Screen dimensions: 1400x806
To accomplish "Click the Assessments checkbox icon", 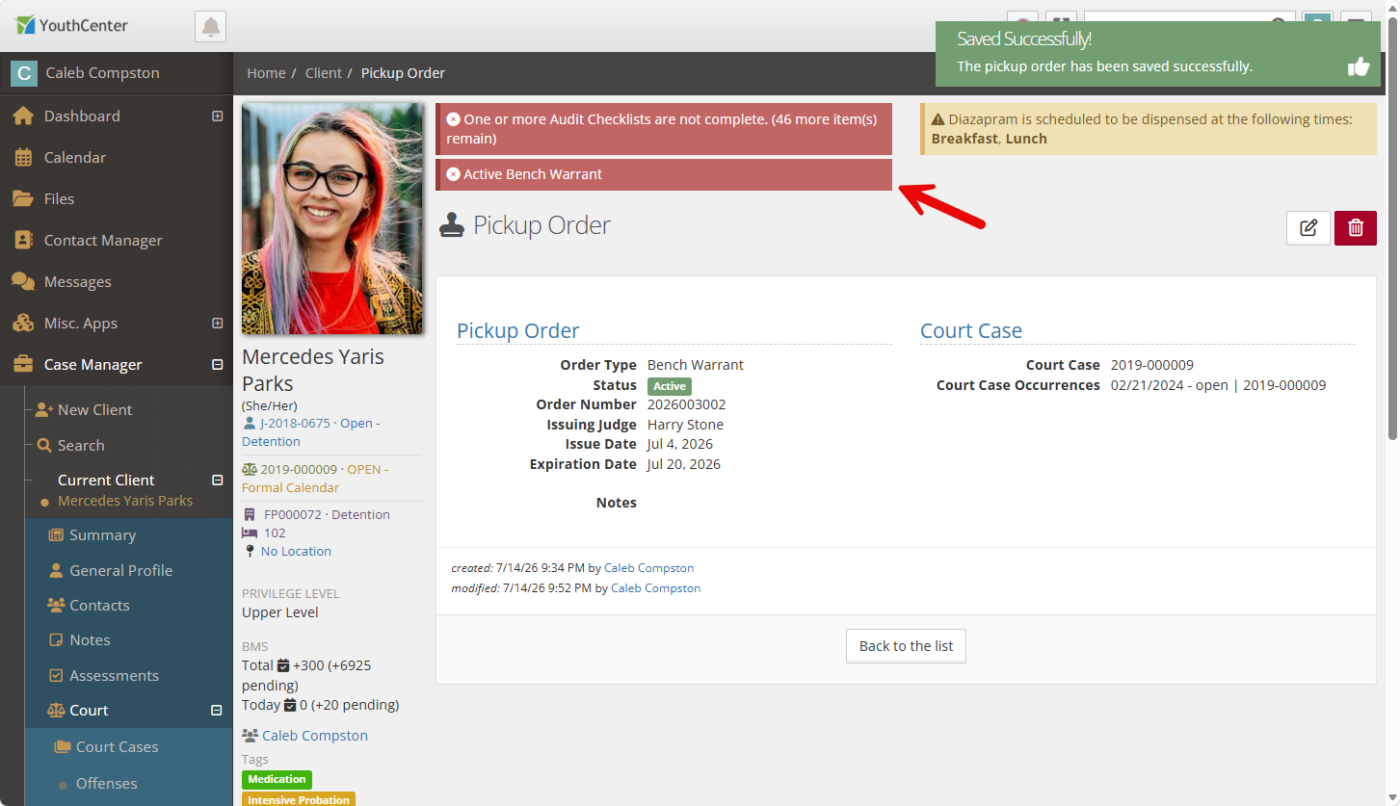I will pos(57,676).
